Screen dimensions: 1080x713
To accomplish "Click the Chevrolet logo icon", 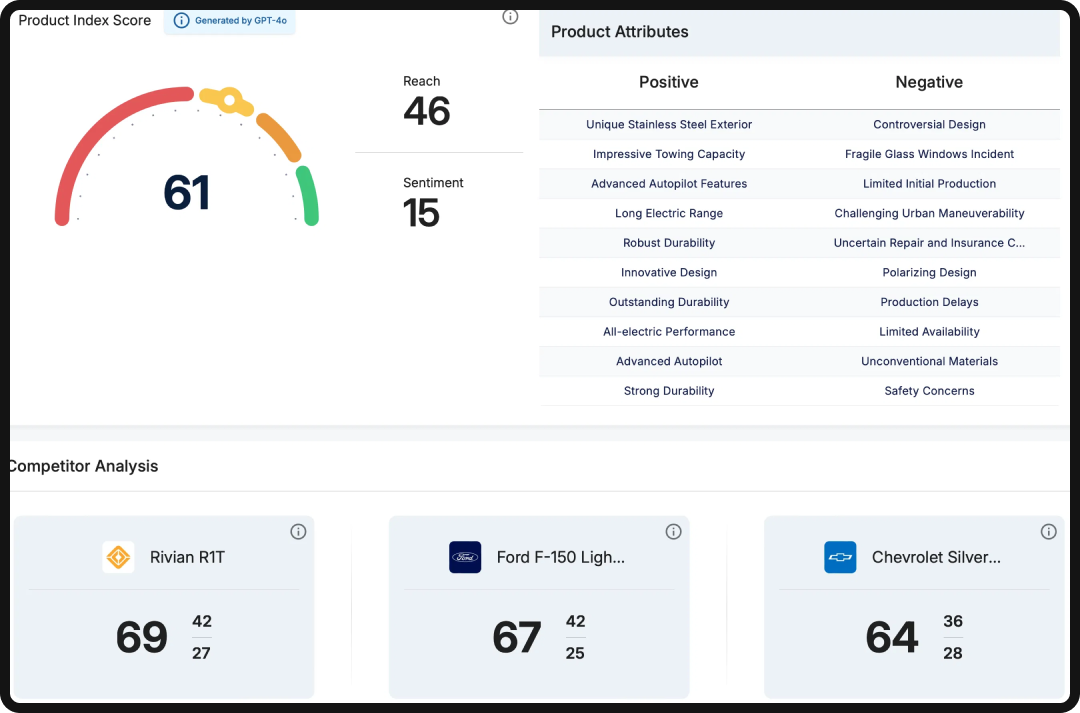I will tap(840, 557).
